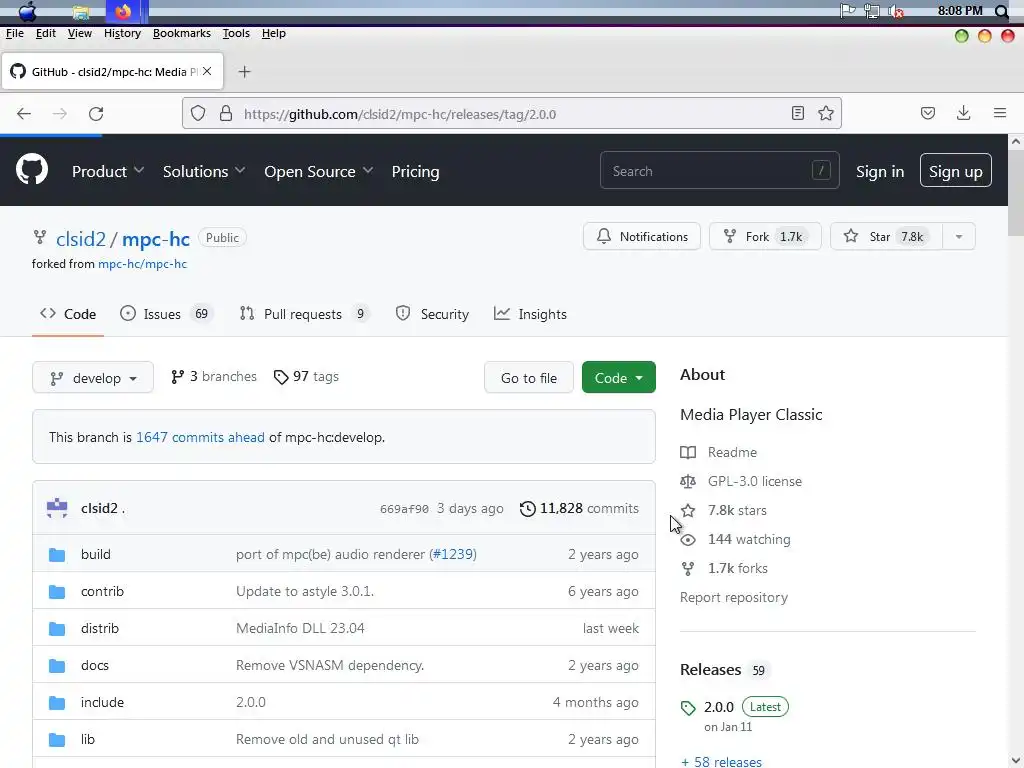1024x768 pixels.
Task: Go back with the browser back arrow
Action: (x=24, y=114)
